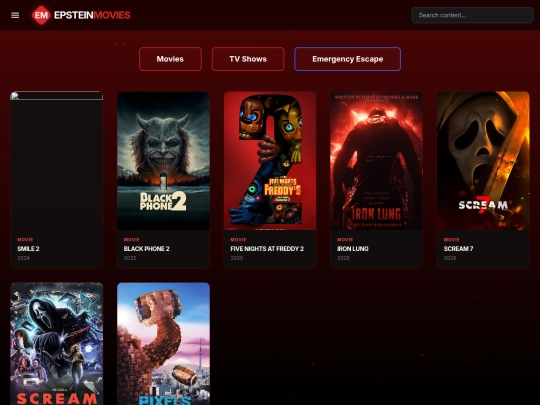The image size is (540, 405).
Task: Click the MOVIE label above Iron Lung
Action: [x=345, y=240]
